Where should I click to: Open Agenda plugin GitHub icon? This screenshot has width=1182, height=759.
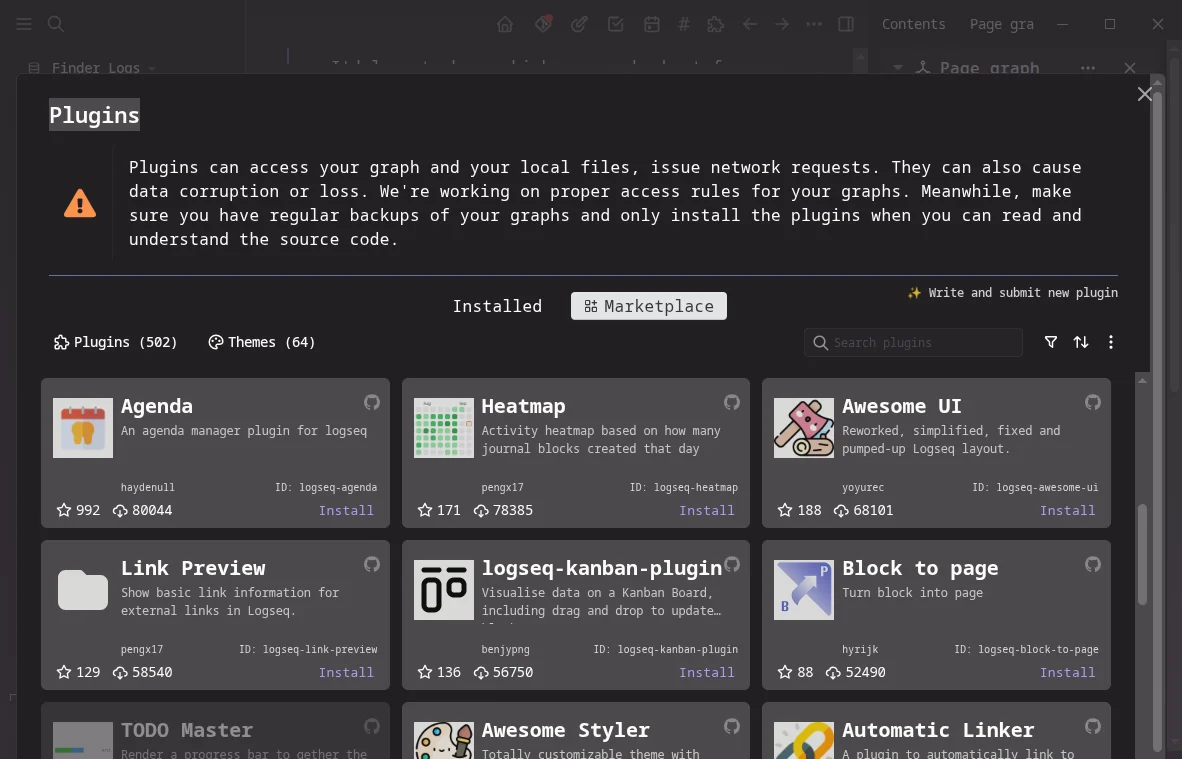(x=372, y=402)
